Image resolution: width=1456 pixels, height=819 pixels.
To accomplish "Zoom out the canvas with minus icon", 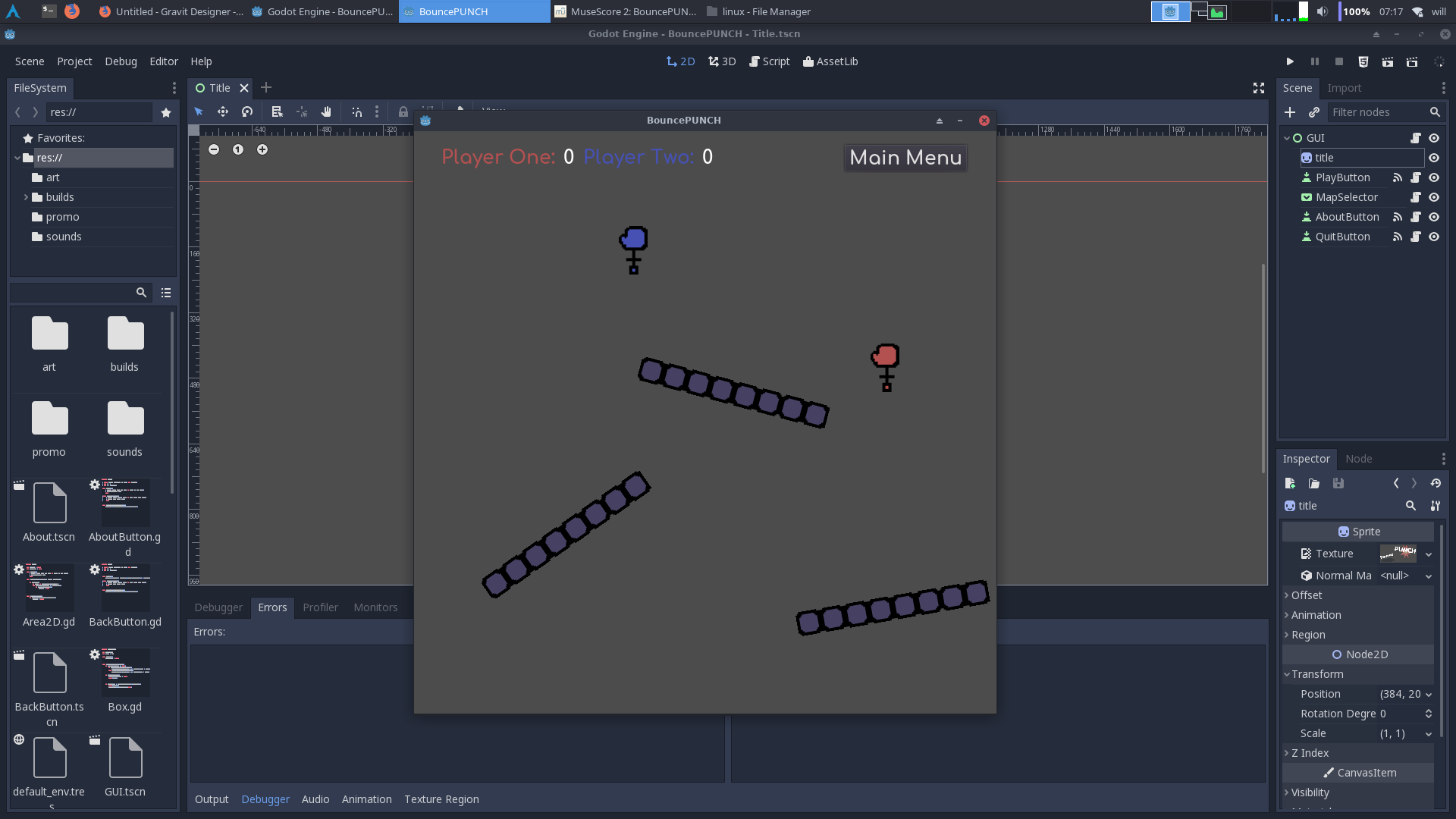I will (x=214, y=149).
